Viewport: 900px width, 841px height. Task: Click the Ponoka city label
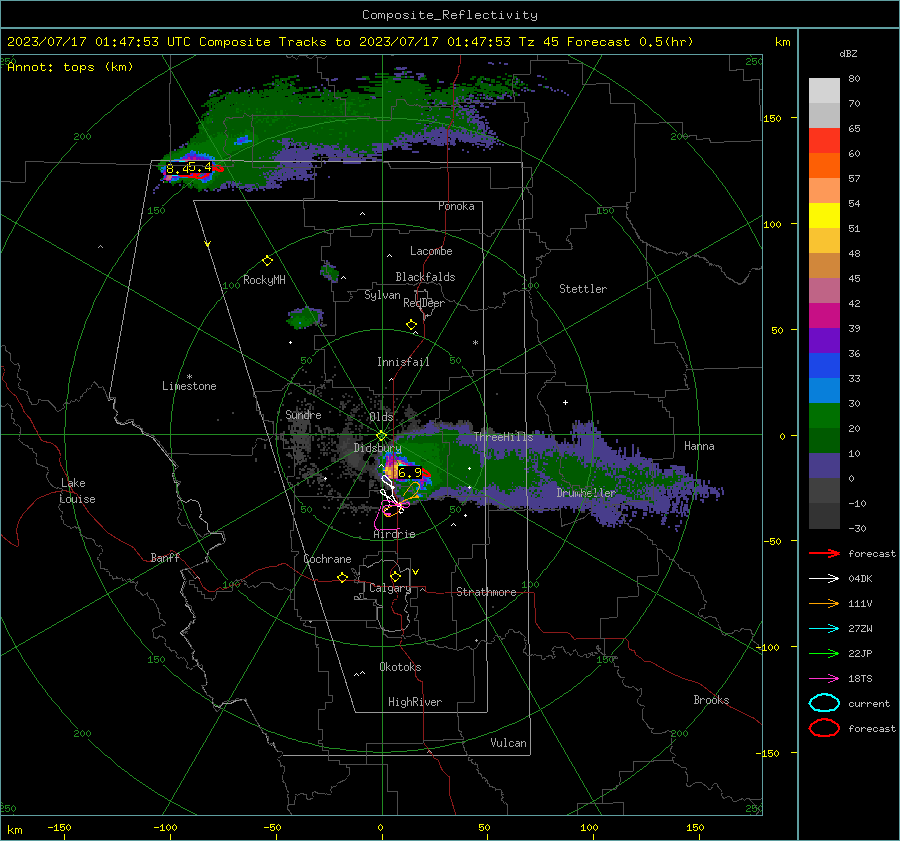[x=456, y=206]
